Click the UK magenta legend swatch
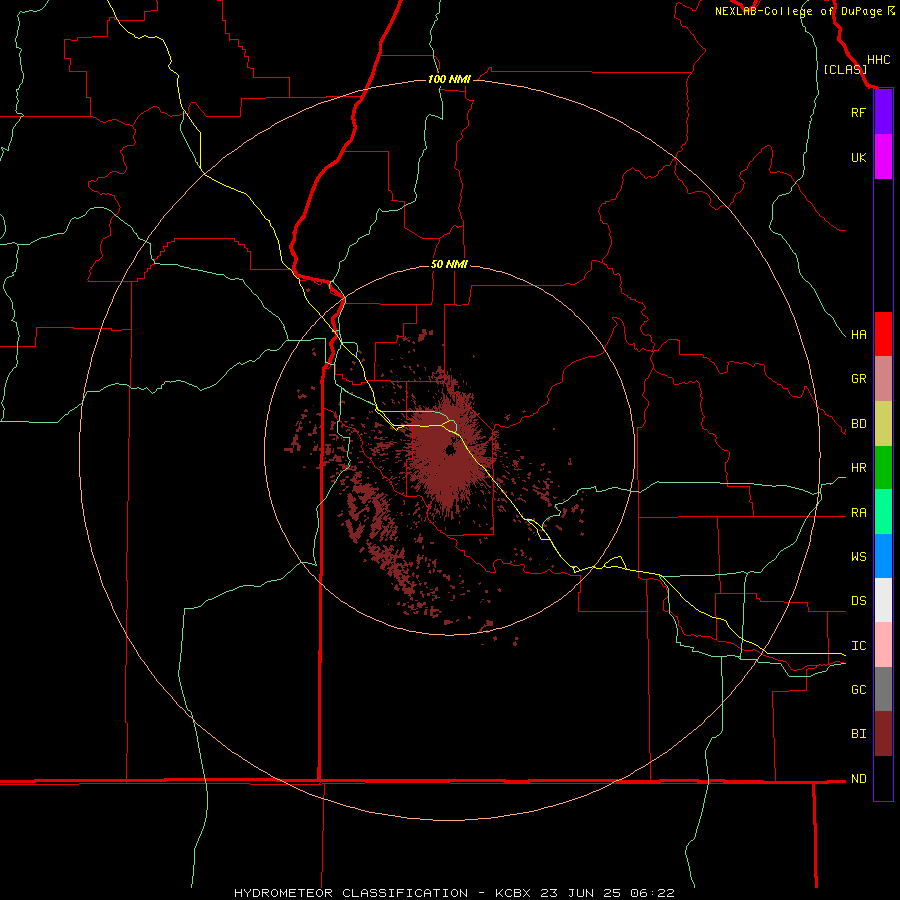 (x=883, y=157)
